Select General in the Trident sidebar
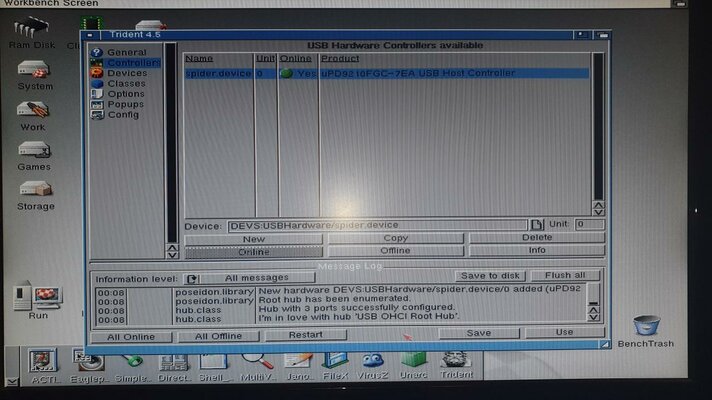This screenshot has width=712, height=400. (x=126, y=52)
